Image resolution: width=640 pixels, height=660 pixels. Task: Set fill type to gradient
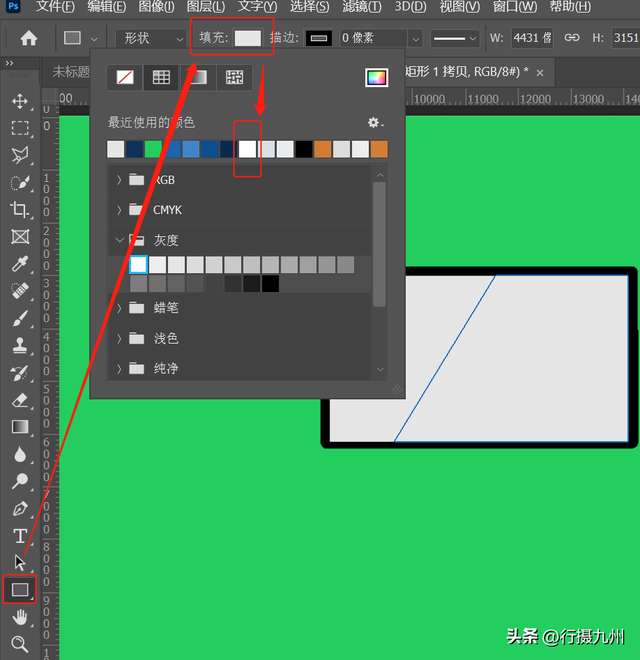pyautogui.click(x=198, y=77)
